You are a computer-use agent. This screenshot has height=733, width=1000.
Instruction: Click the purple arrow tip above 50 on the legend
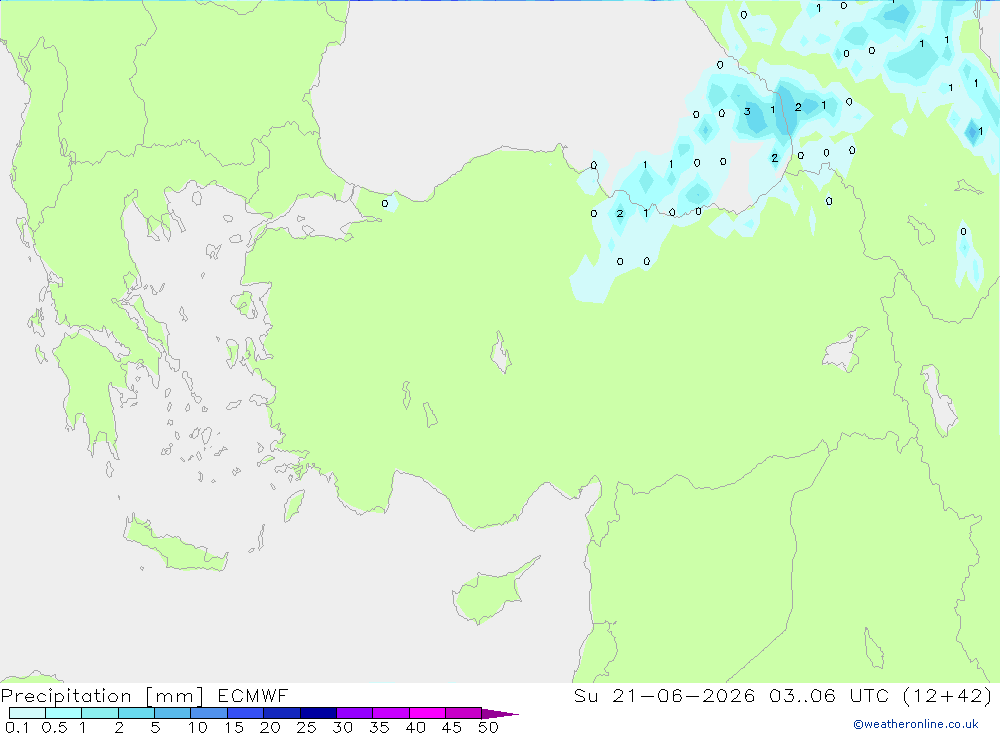click(500, 713)
